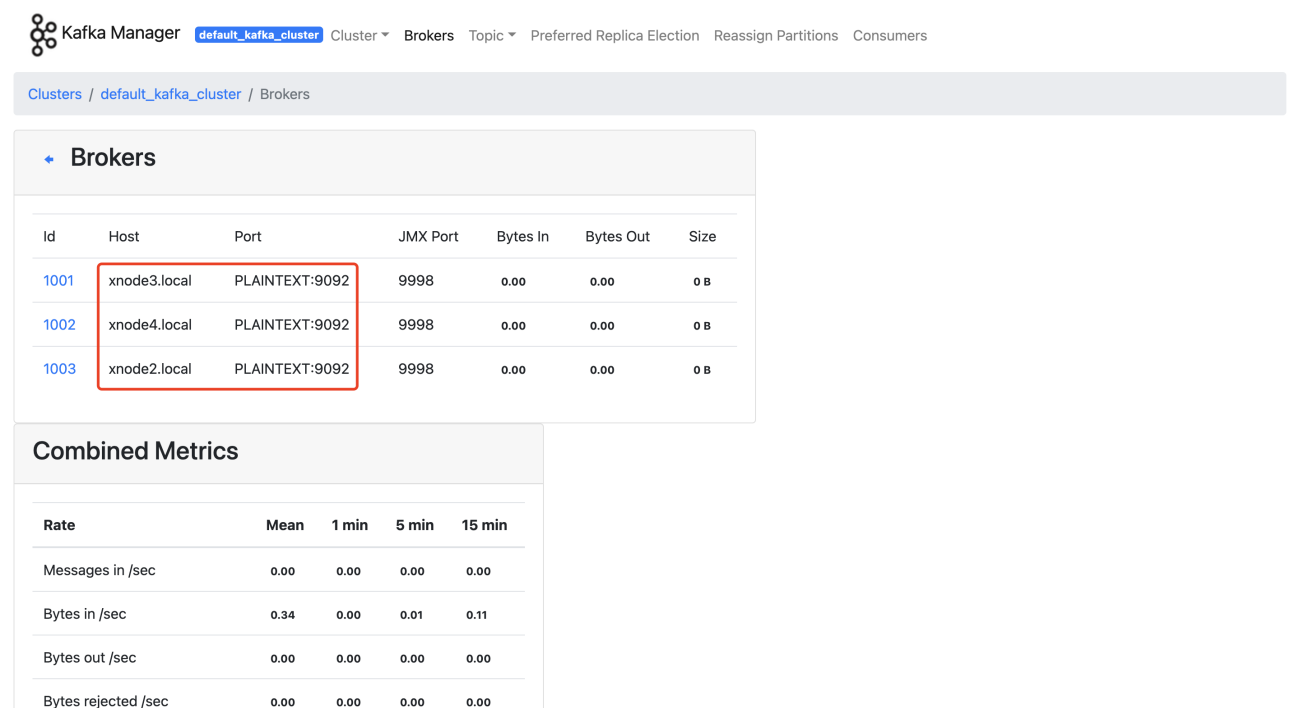Click PLAINTEXT:9092 port for xnode4.local

click(292, 325)
